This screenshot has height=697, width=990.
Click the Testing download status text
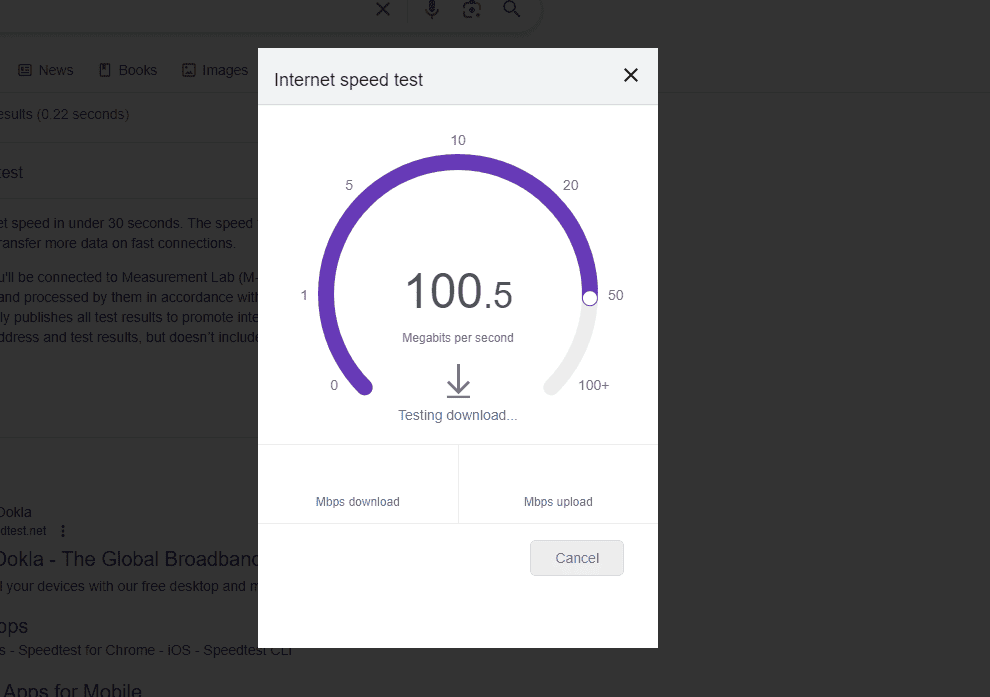[458, 415]
